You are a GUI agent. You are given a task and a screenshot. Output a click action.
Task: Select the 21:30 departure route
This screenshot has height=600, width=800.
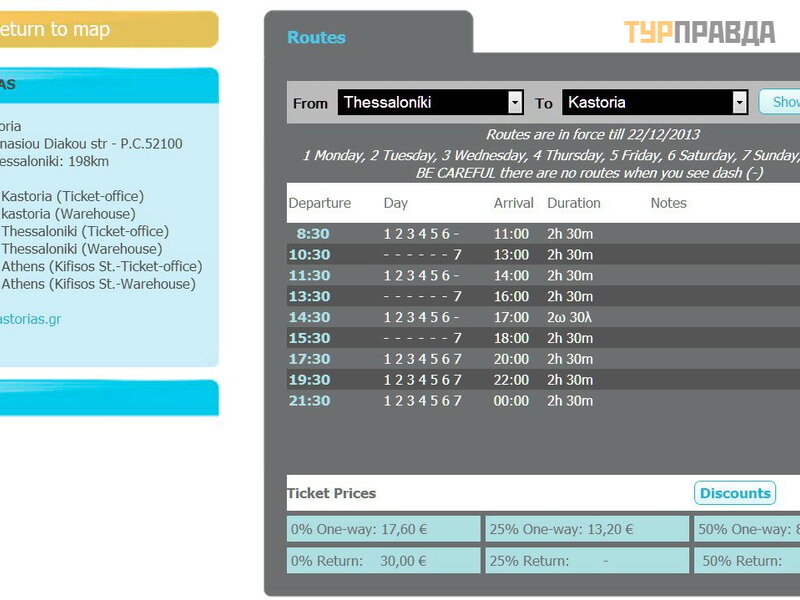(309, 401)
